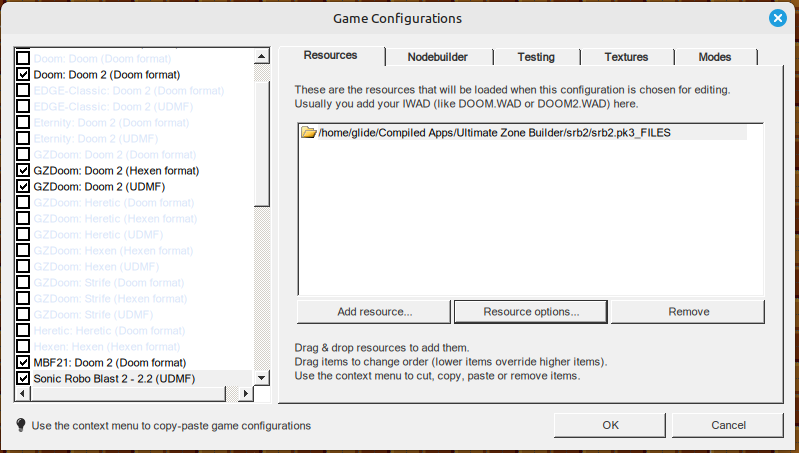Enable GZDoom: Strife (Doom format)

pyautogui.click(x=23, y=283)
